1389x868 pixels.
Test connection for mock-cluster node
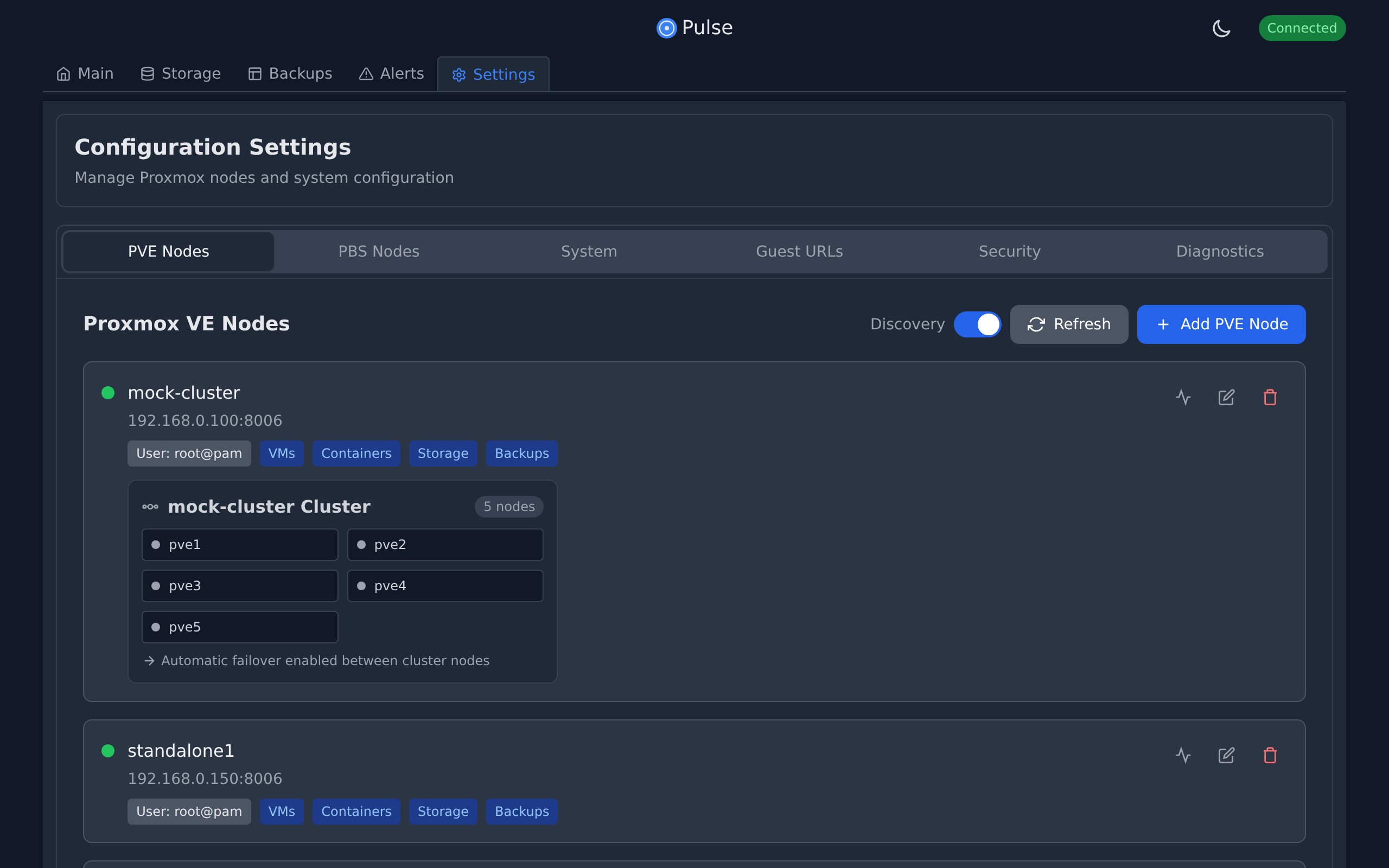coord(1183,397)
